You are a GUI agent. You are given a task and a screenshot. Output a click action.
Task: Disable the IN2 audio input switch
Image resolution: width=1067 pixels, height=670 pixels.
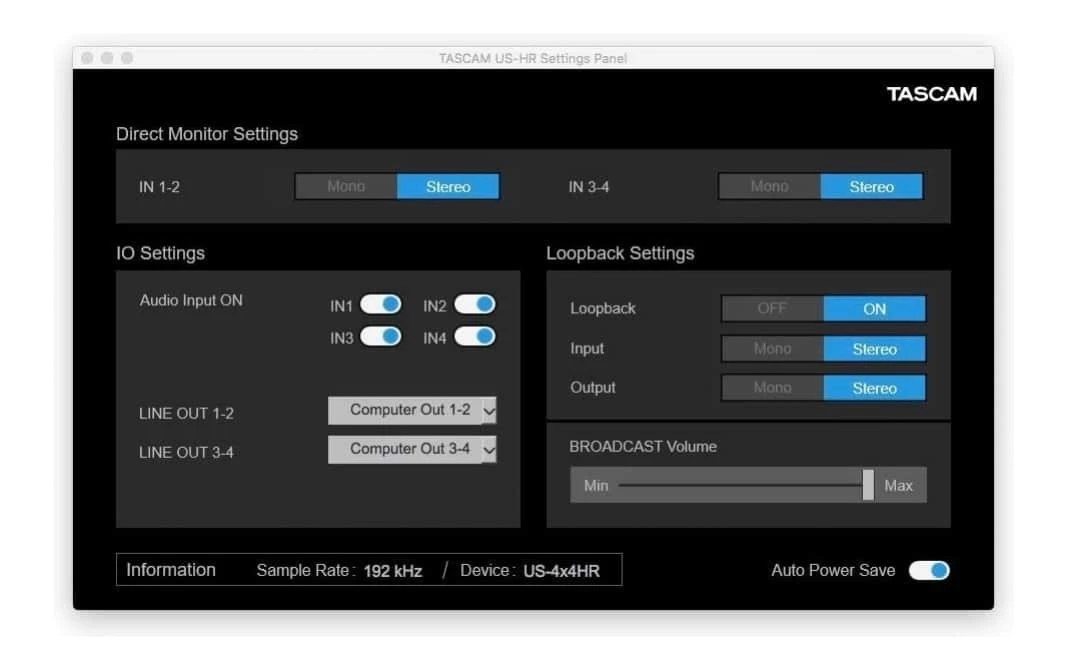coord(474,305)
